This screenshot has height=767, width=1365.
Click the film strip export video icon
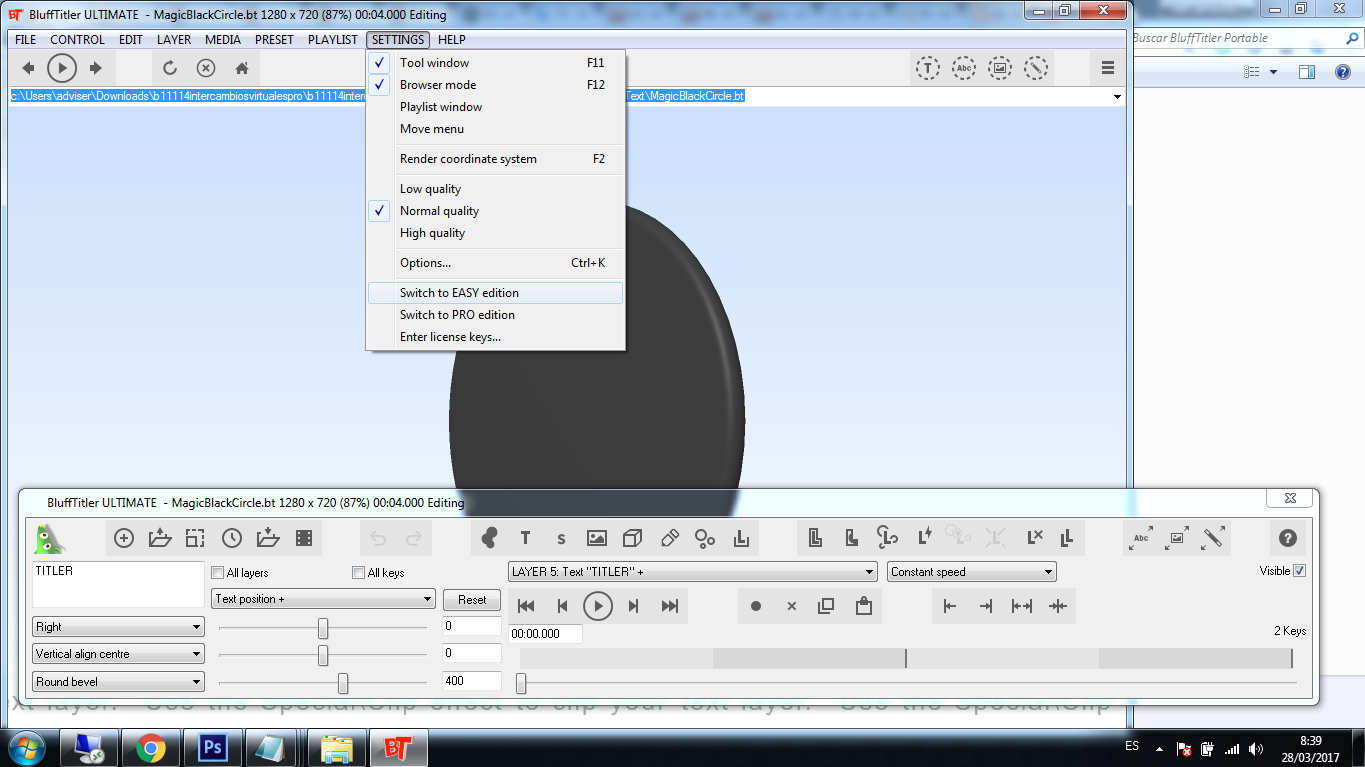click(304, 538)
